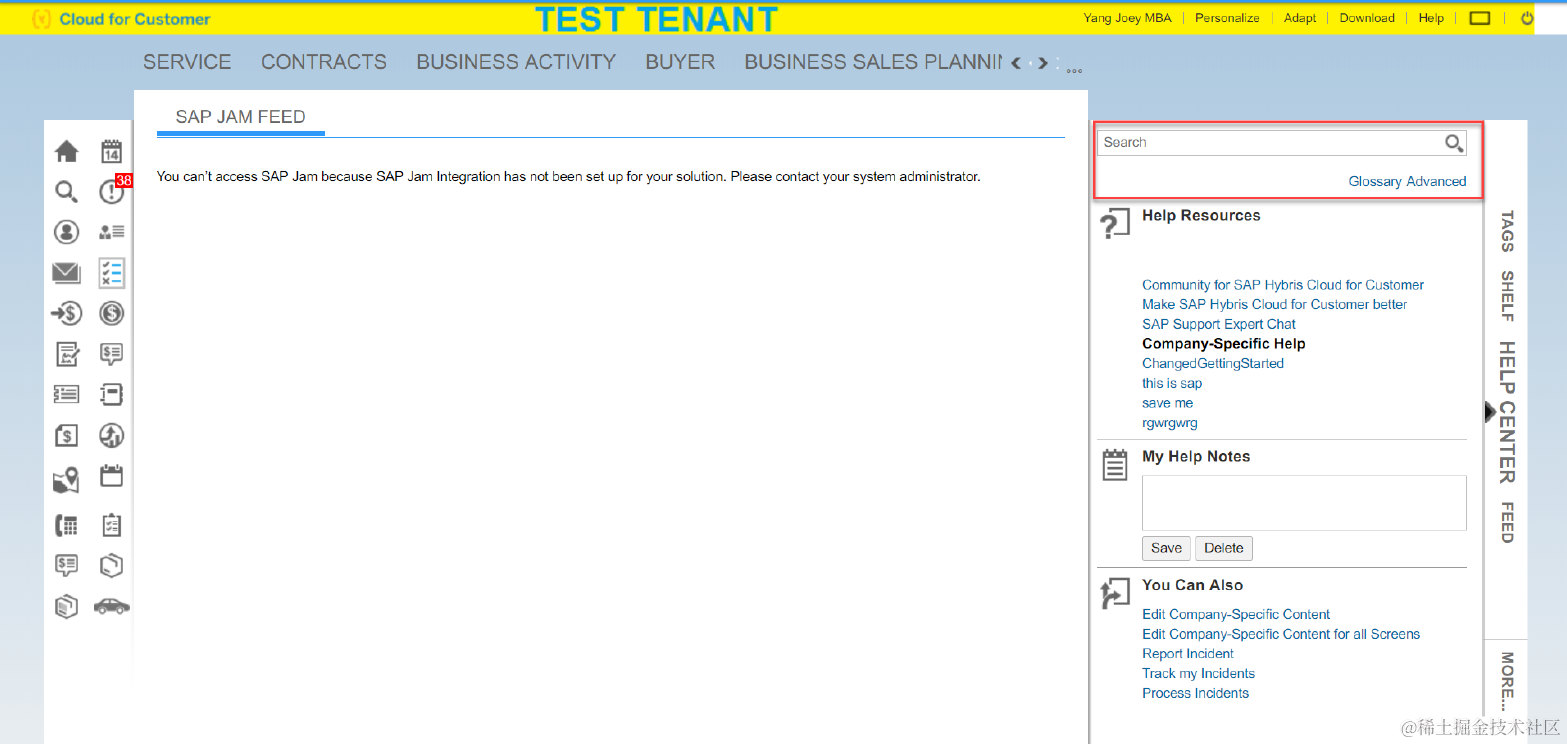Open the 'this is sap' link

[x=1172, y=383]
